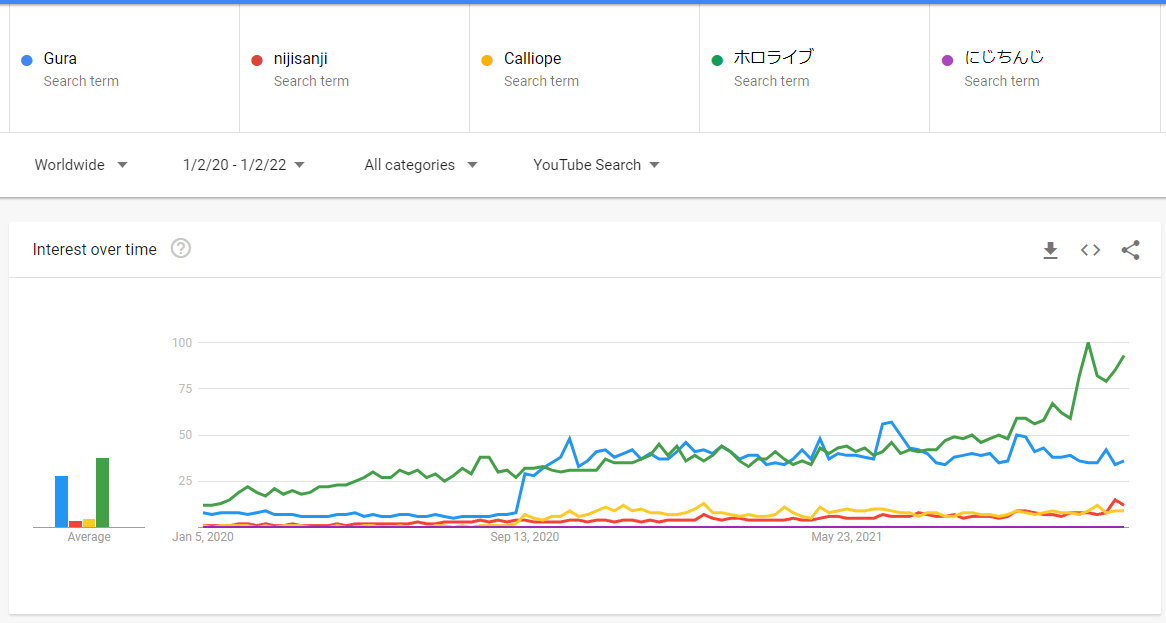
Task: Open the All categories dropdown
Action: click(x=421, y=165)
